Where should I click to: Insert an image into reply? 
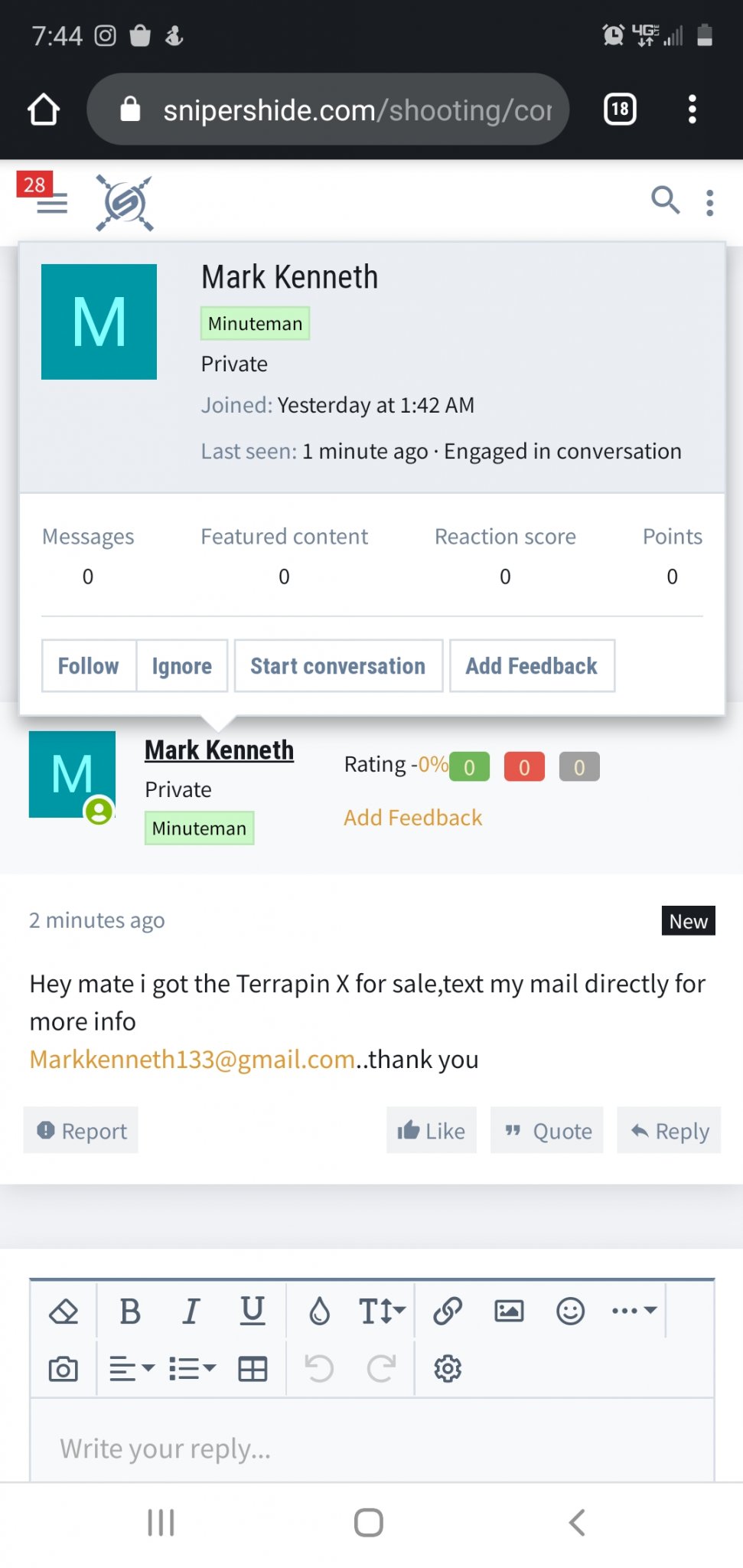(509, 1312)
